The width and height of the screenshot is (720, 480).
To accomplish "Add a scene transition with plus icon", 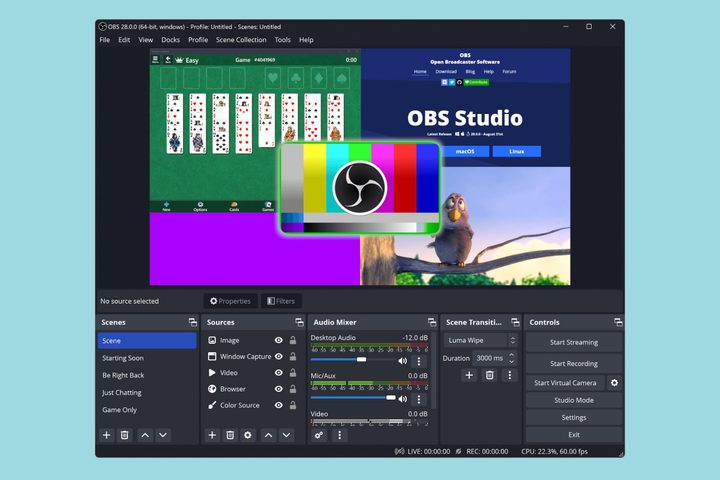I will (x=469, y=375).
